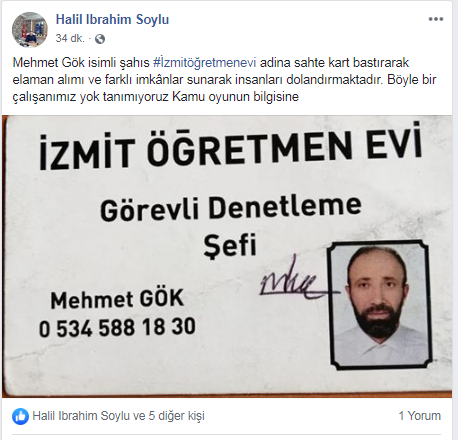Open the poster's round profile picture
458x440 pixels.
click(30, 30)
